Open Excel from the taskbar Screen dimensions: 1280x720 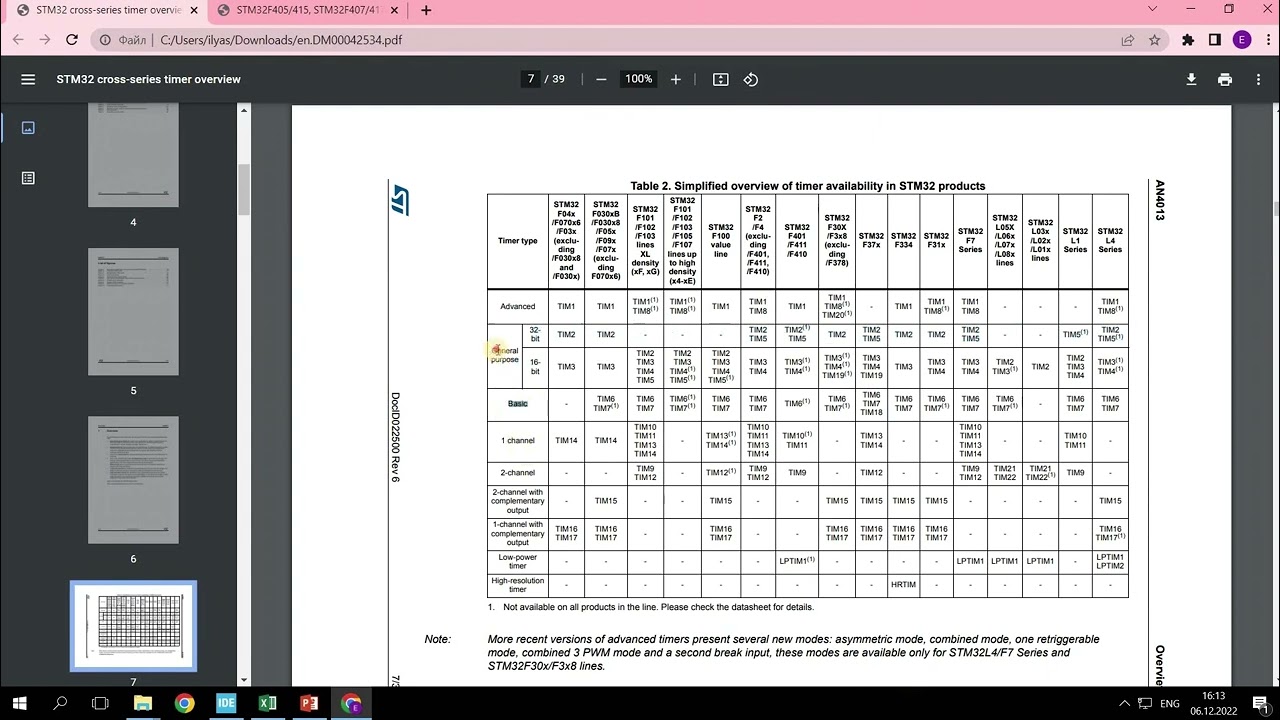point(267,703)
